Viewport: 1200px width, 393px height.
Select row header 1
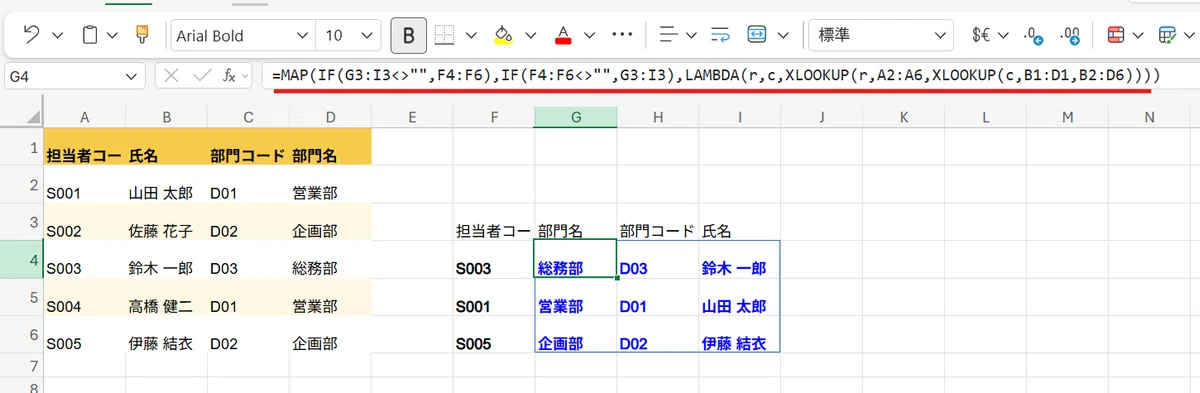21,146
